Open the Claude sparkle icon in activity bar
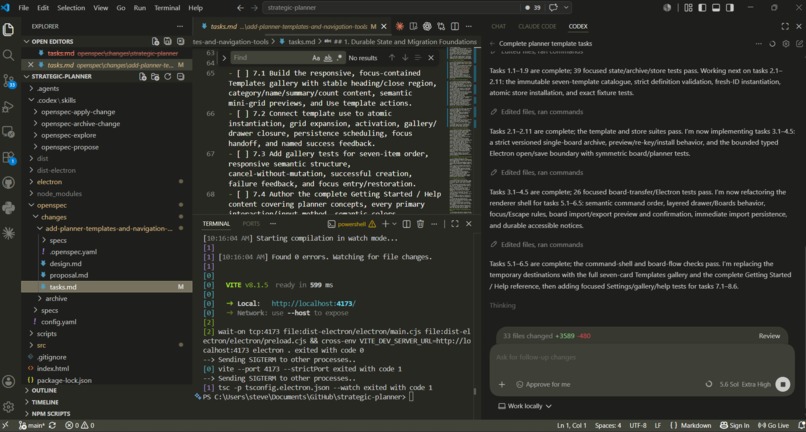 (8, 233)
